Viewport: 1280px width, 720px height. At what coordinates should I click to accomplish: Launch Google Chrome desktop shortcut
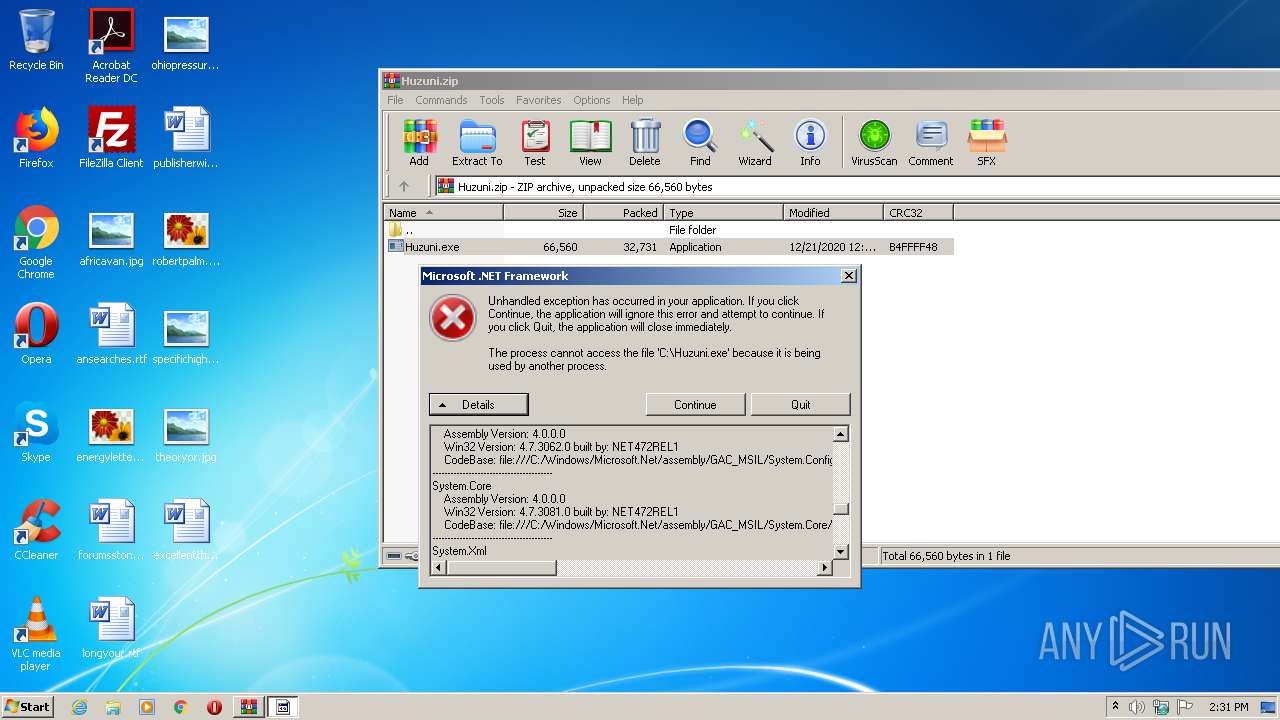click(36, 243)
